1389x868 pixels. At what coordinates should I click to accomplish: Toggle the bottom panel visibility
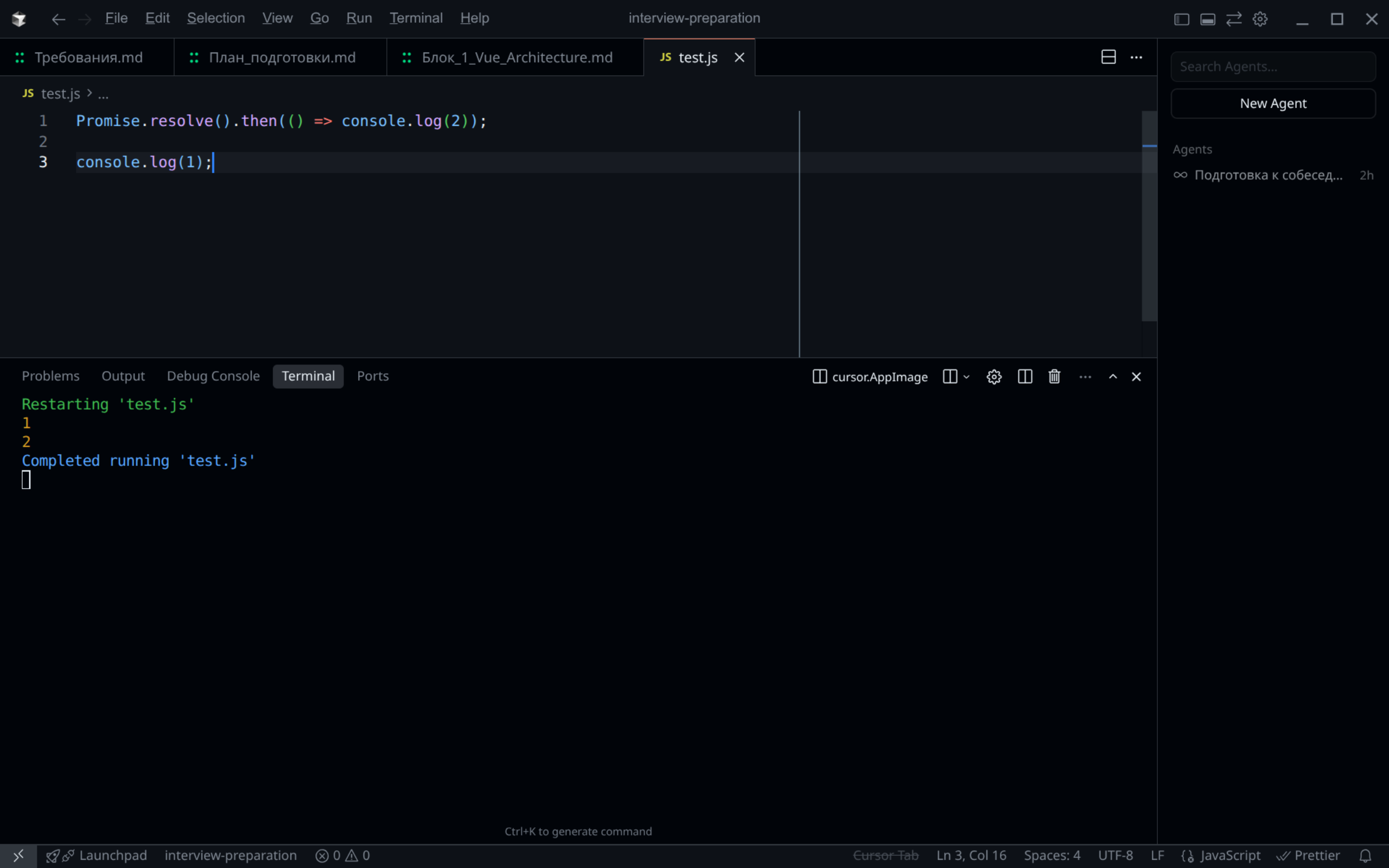point(1208,19)
